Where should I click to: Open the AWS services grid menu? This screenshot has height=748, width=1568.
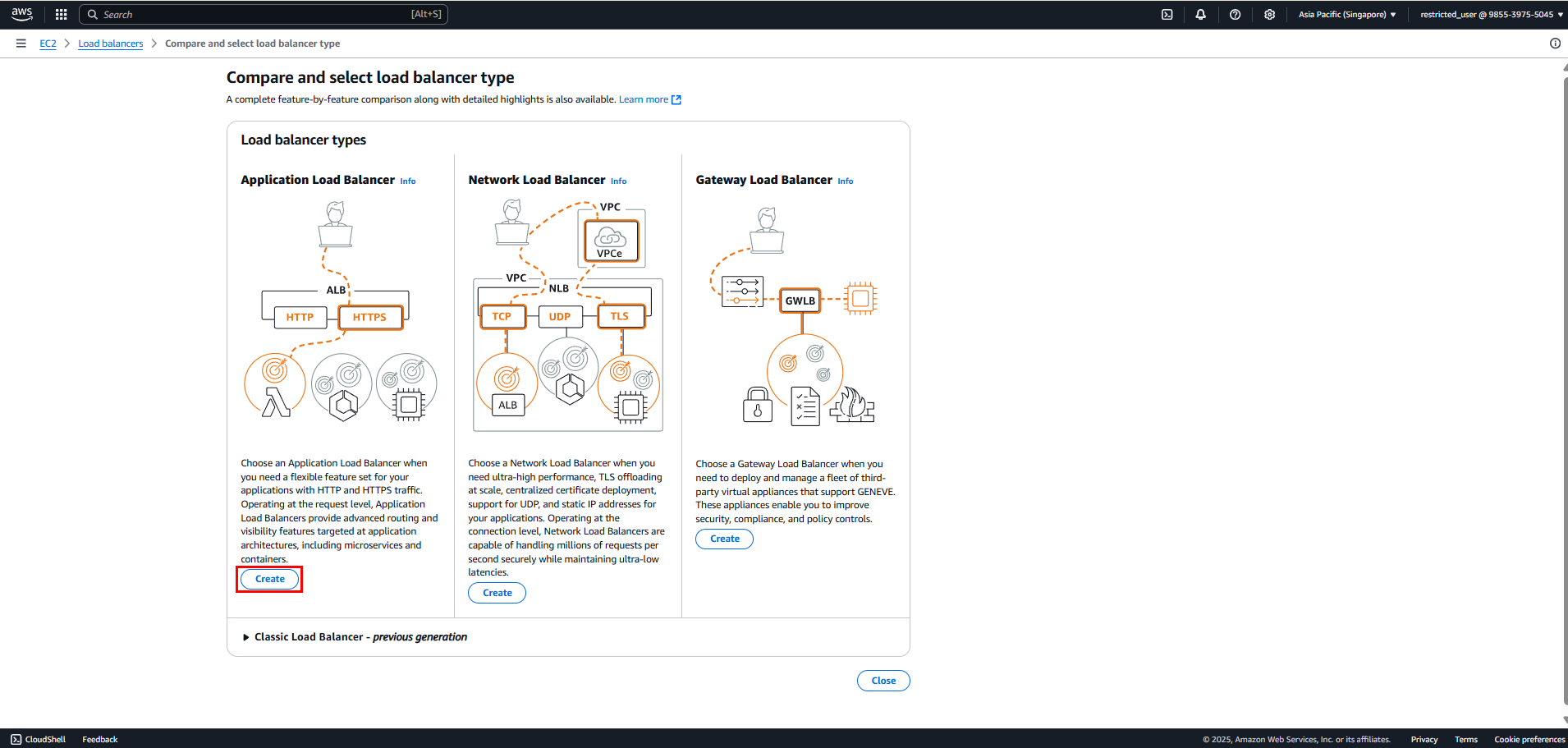[61, 14]
